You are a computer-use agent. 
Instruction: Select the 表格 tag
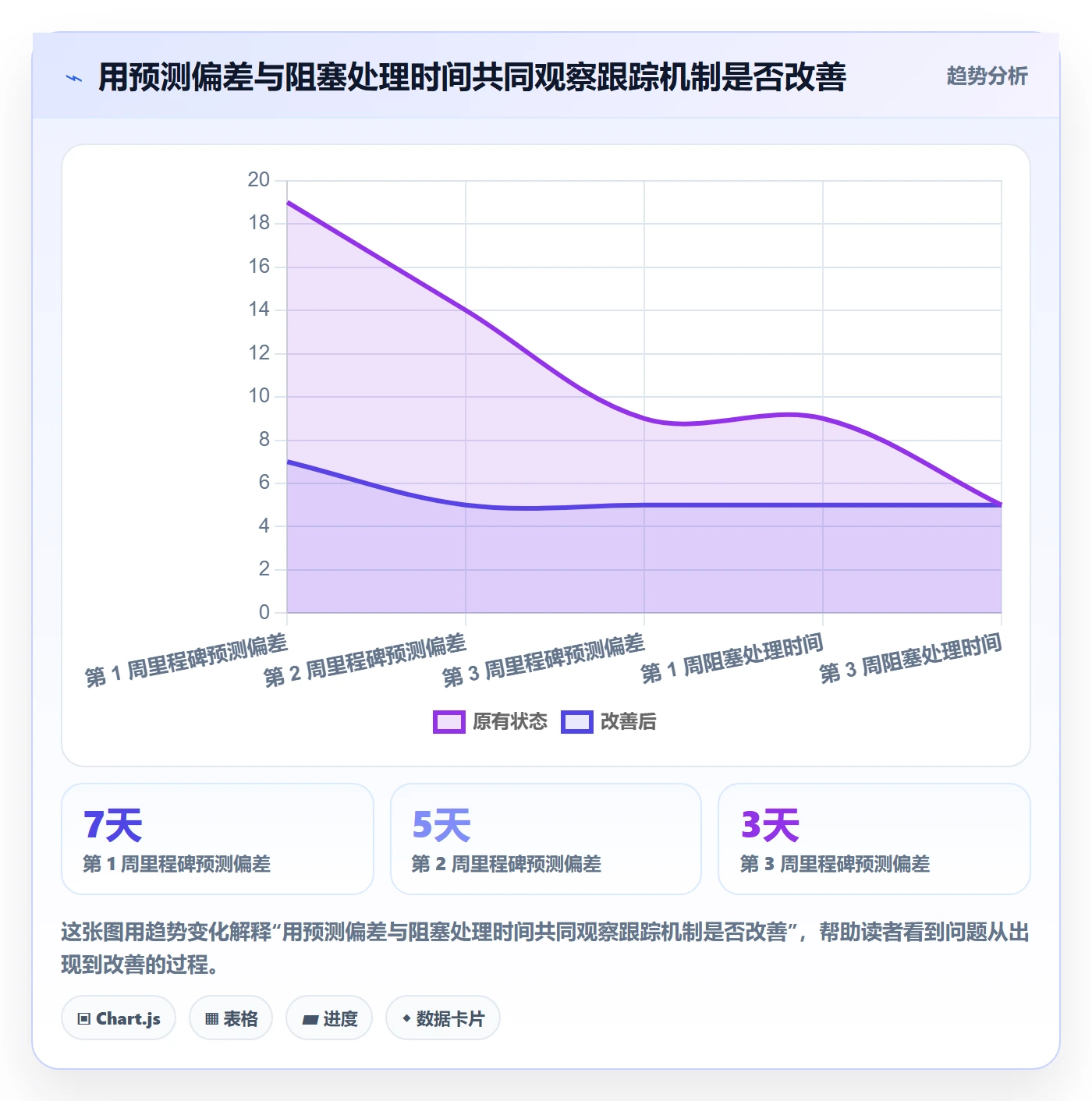231,1018
